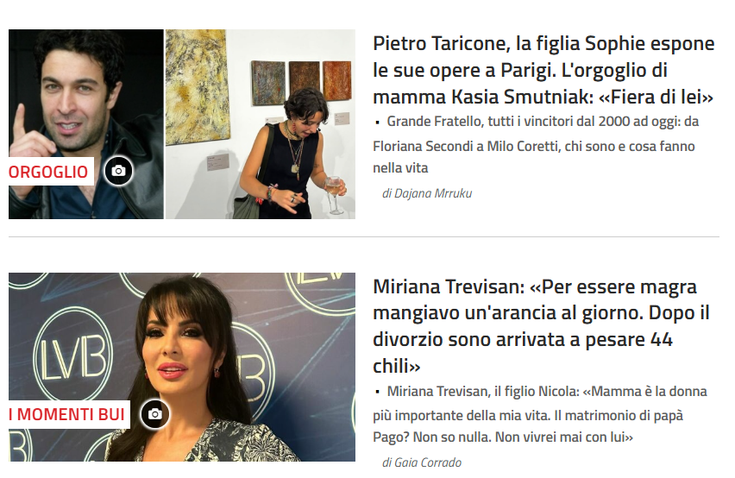735x478 pixels.
Task: Open related link about figlio Nicola
Action: (x=540, y=414)
